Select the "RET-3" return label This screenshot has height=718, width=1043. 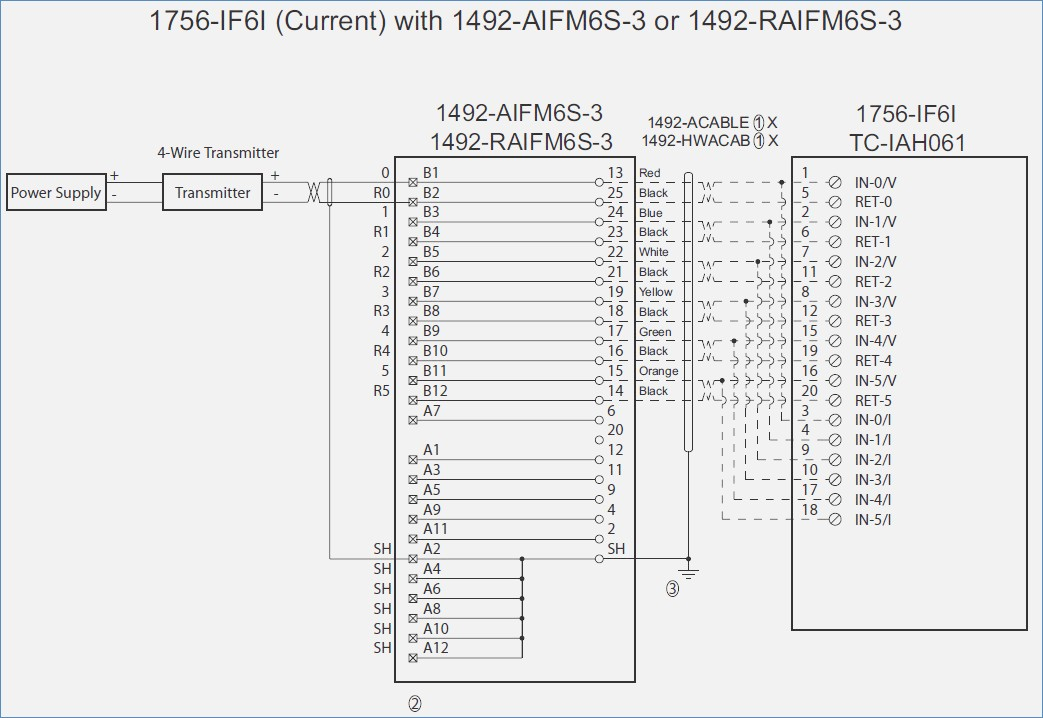click(x=873, y=321)
